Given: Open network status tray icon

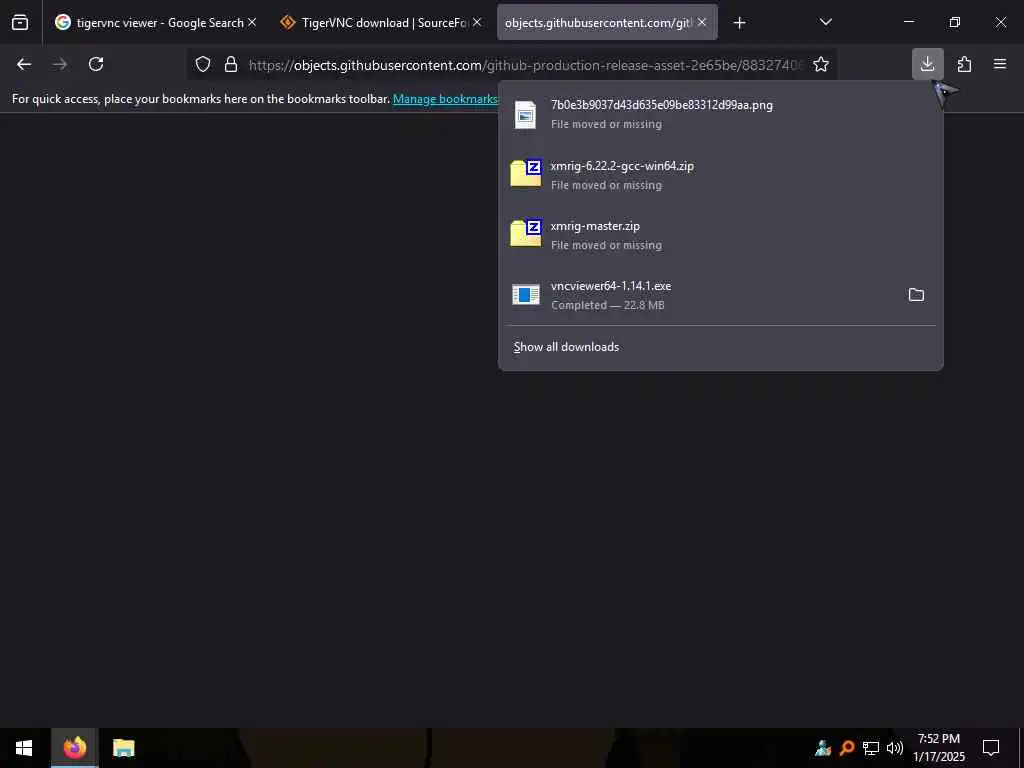Looking at the screenshot, I should tap(871, 748).
